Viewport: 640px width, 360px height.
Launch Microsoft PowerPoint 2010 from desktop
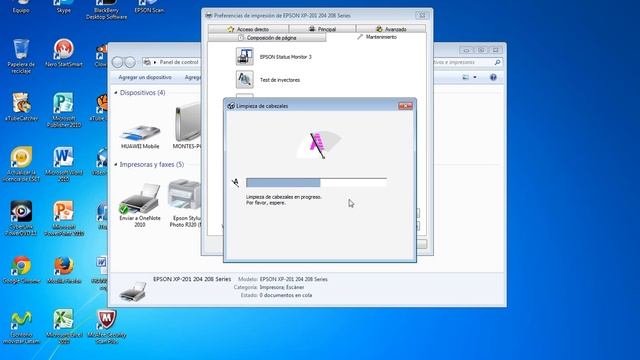64,218
